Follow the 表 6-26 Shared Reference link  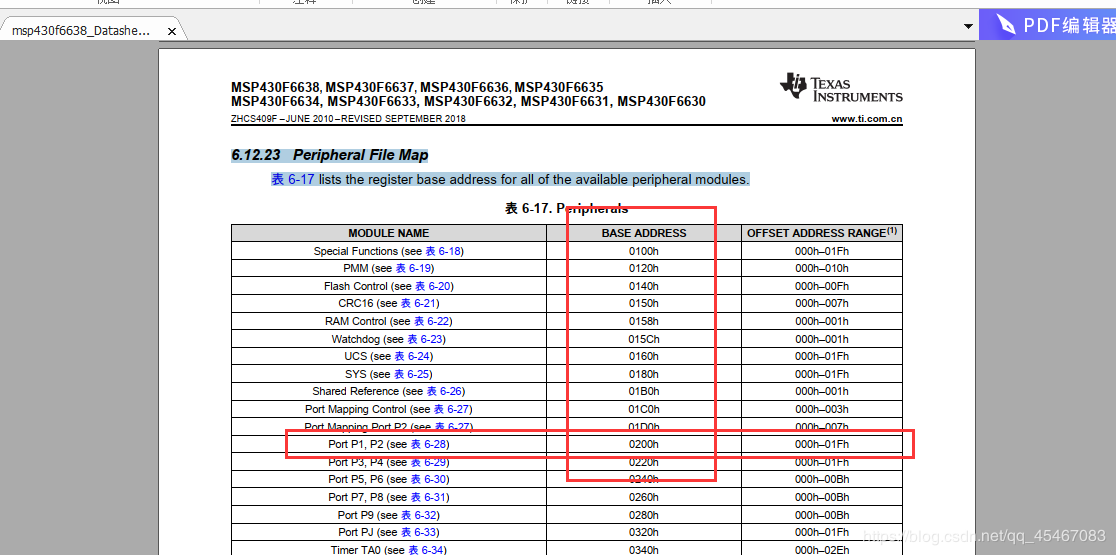click(x=444, y=391)
